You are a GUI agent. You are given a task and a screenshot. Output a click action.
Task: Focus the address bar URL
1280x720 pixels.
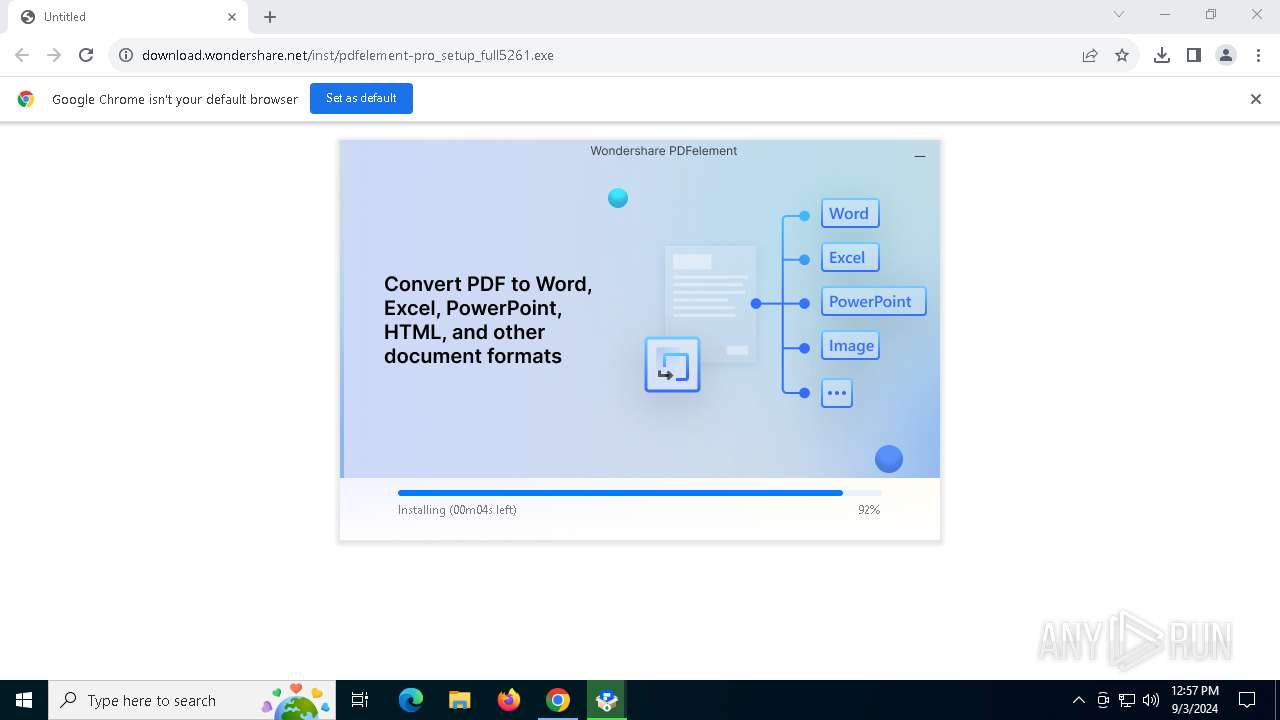(348, 55)
